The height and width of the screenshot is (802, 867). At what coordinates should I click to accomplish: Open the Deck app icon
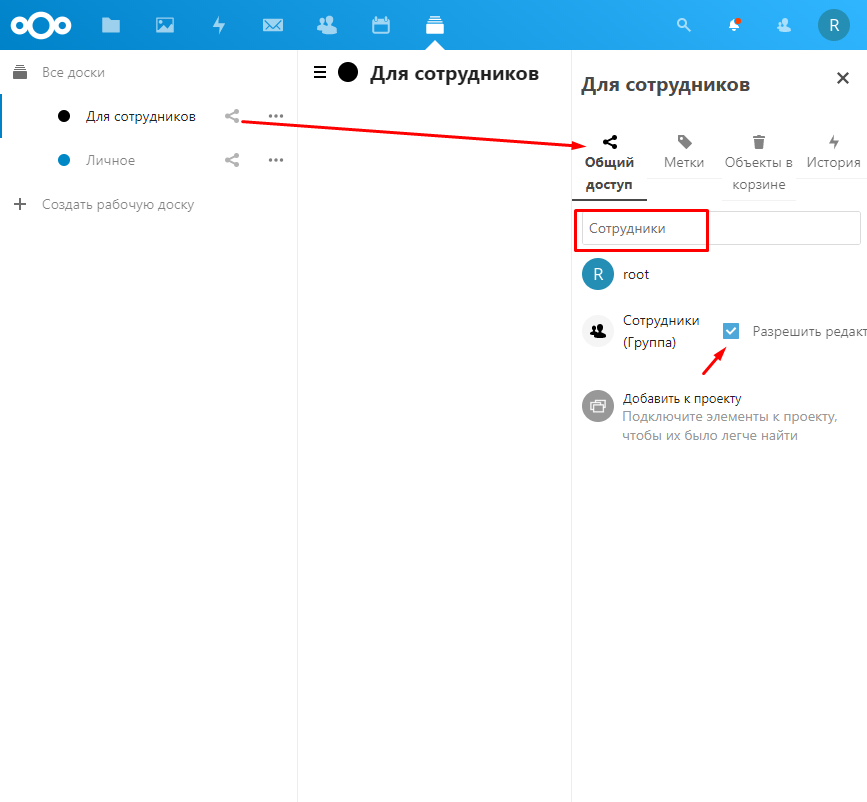(x=435, y=25)
